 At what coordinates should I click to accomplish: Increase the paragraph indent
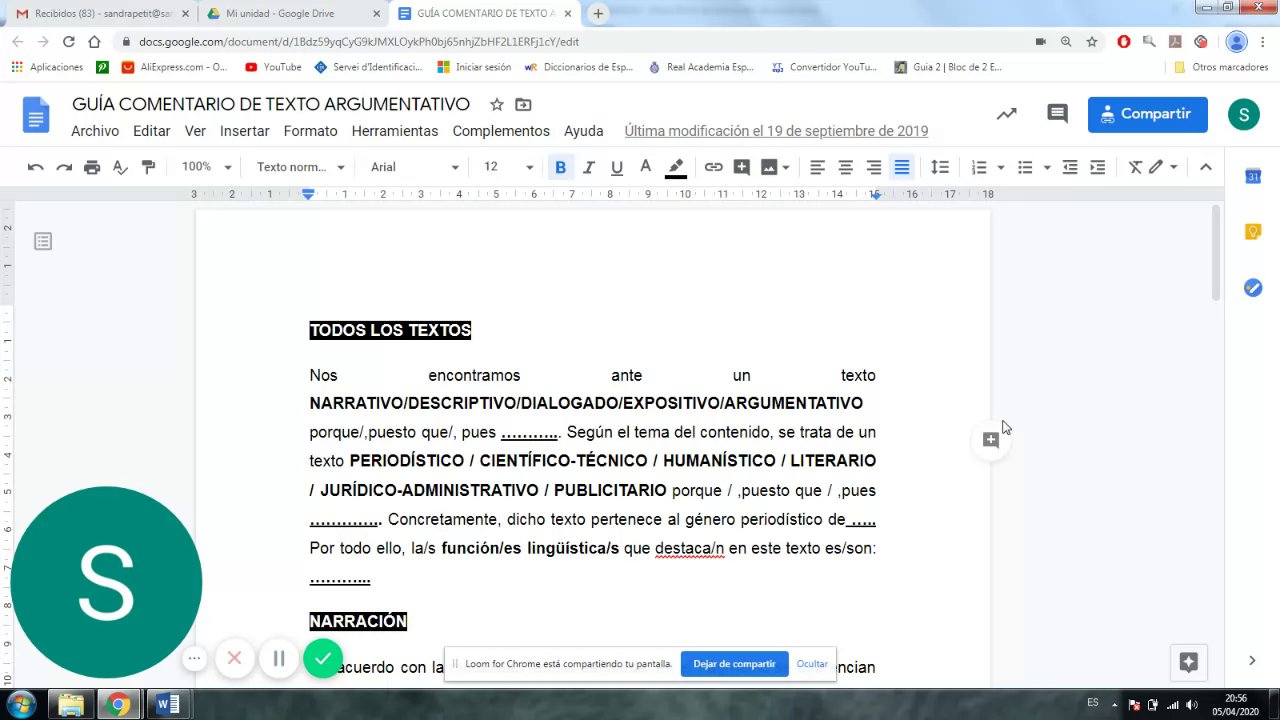1098,167
